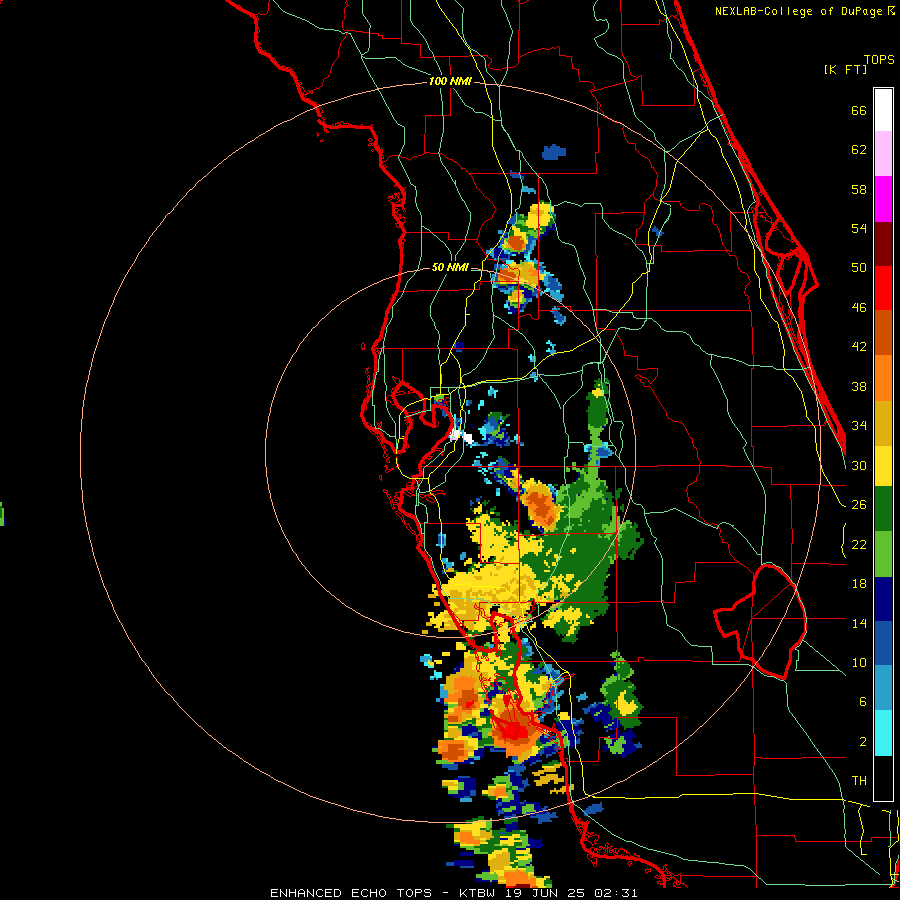Click the white echo pixels near Tampa Bay
Viewport: 900px width, 900px height.
click(x=462, y=437)
